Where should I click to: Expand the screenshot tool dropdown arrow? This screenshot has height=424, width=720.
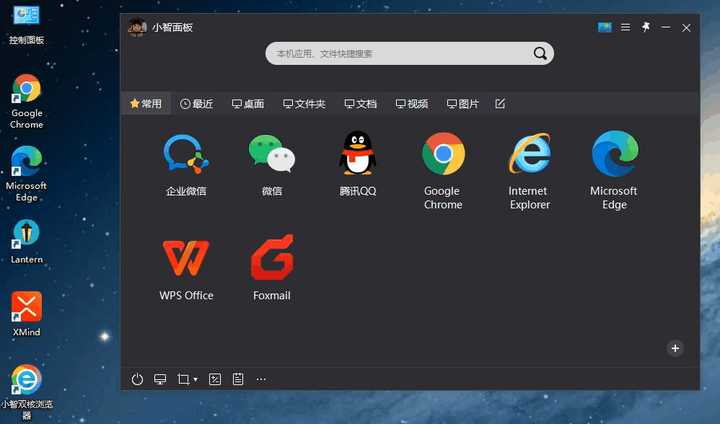click(x=196, y=379)
